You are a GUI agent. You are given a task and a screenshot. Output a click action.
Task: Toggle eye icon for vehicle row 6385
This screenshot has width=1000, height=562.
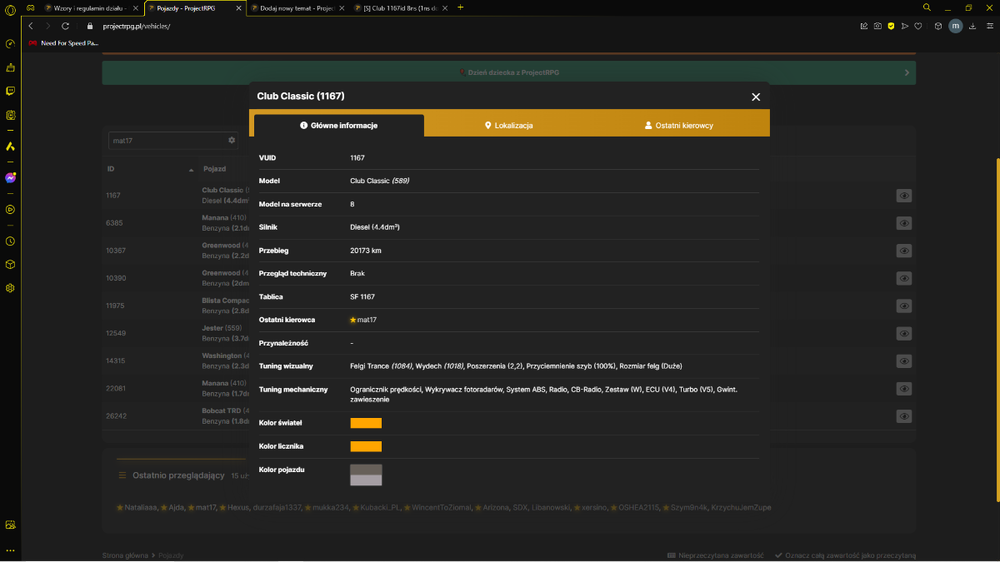pos(904,223)
